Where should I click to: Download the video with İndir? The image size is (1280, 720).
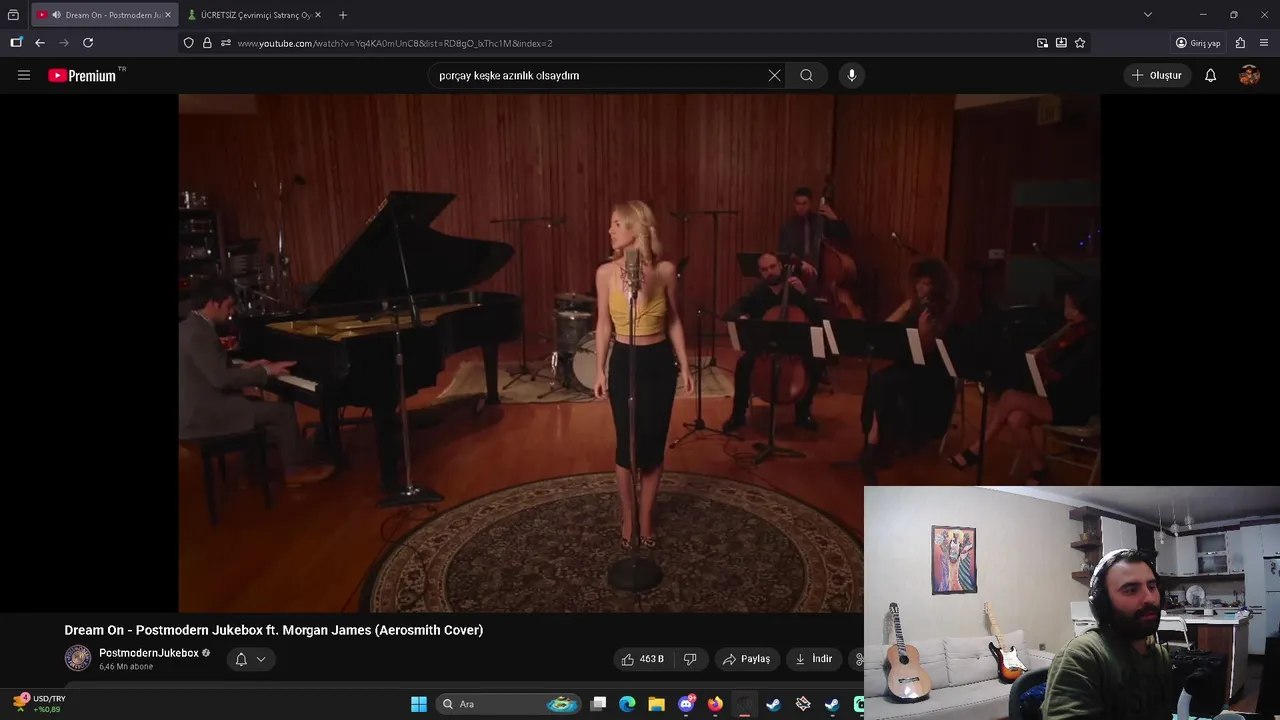tap(814, 659)
